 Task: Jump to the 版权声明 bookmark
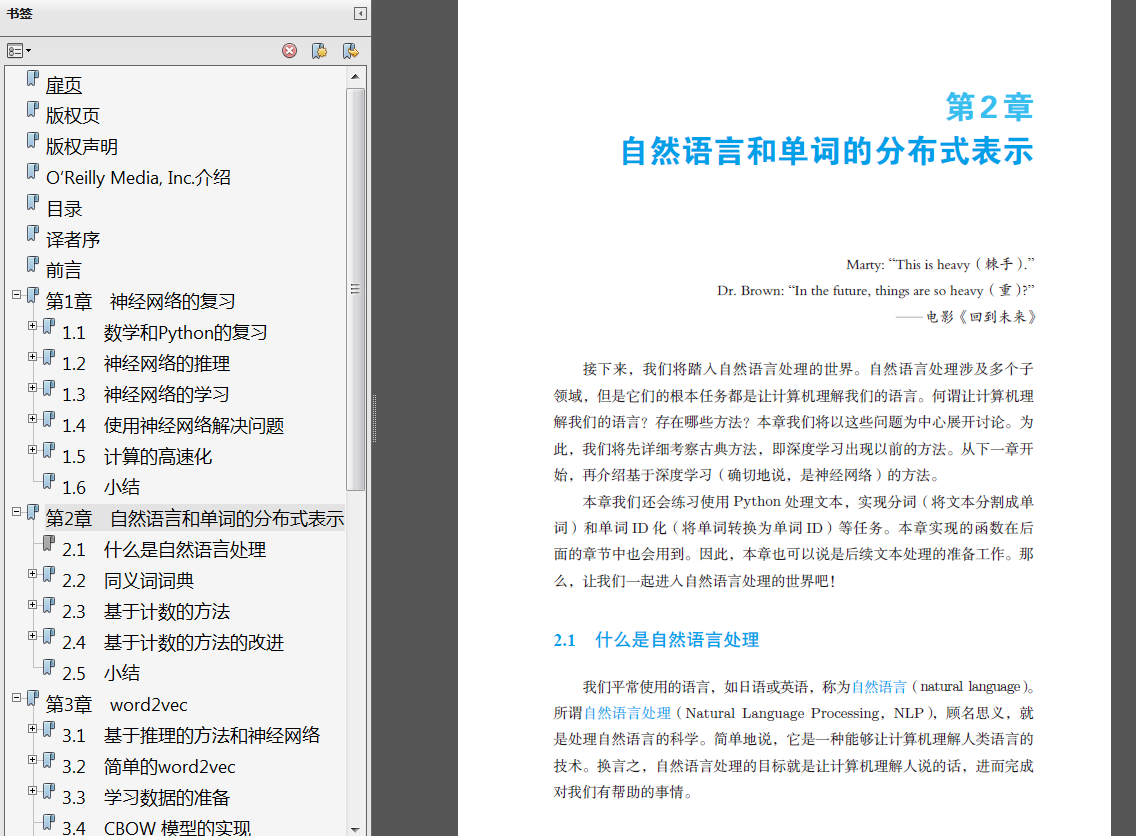click(82, 147)
